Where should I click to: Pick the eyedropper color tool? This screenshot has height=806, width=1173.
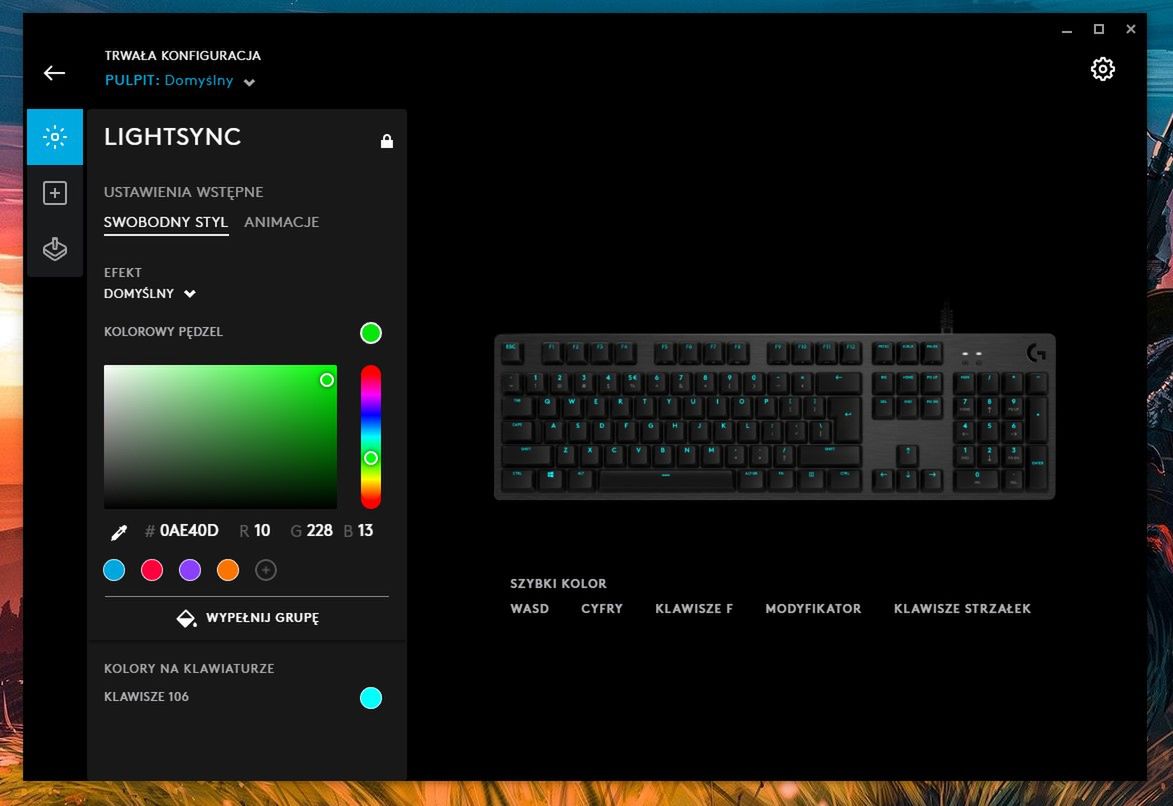(x=118, y=532)
